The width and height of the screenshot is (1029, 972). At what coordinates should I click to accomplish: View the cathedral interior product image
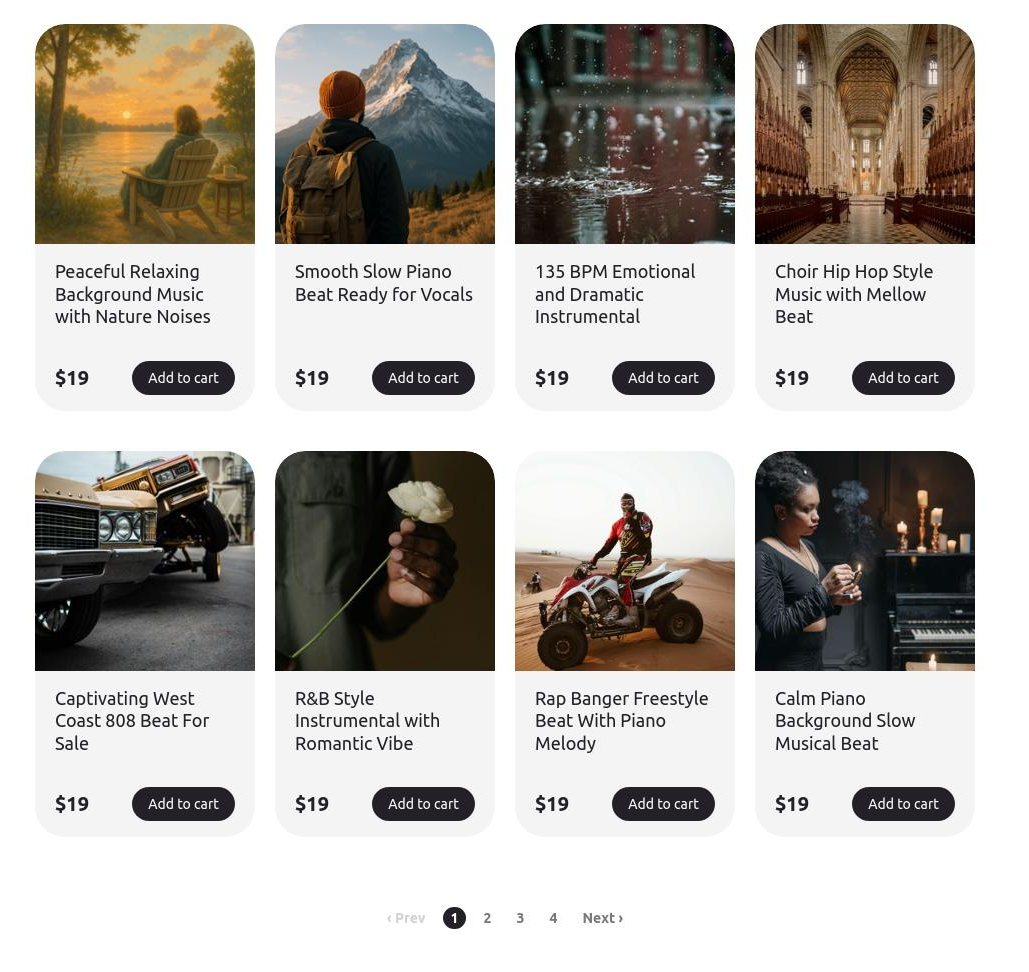click(865, 134)
